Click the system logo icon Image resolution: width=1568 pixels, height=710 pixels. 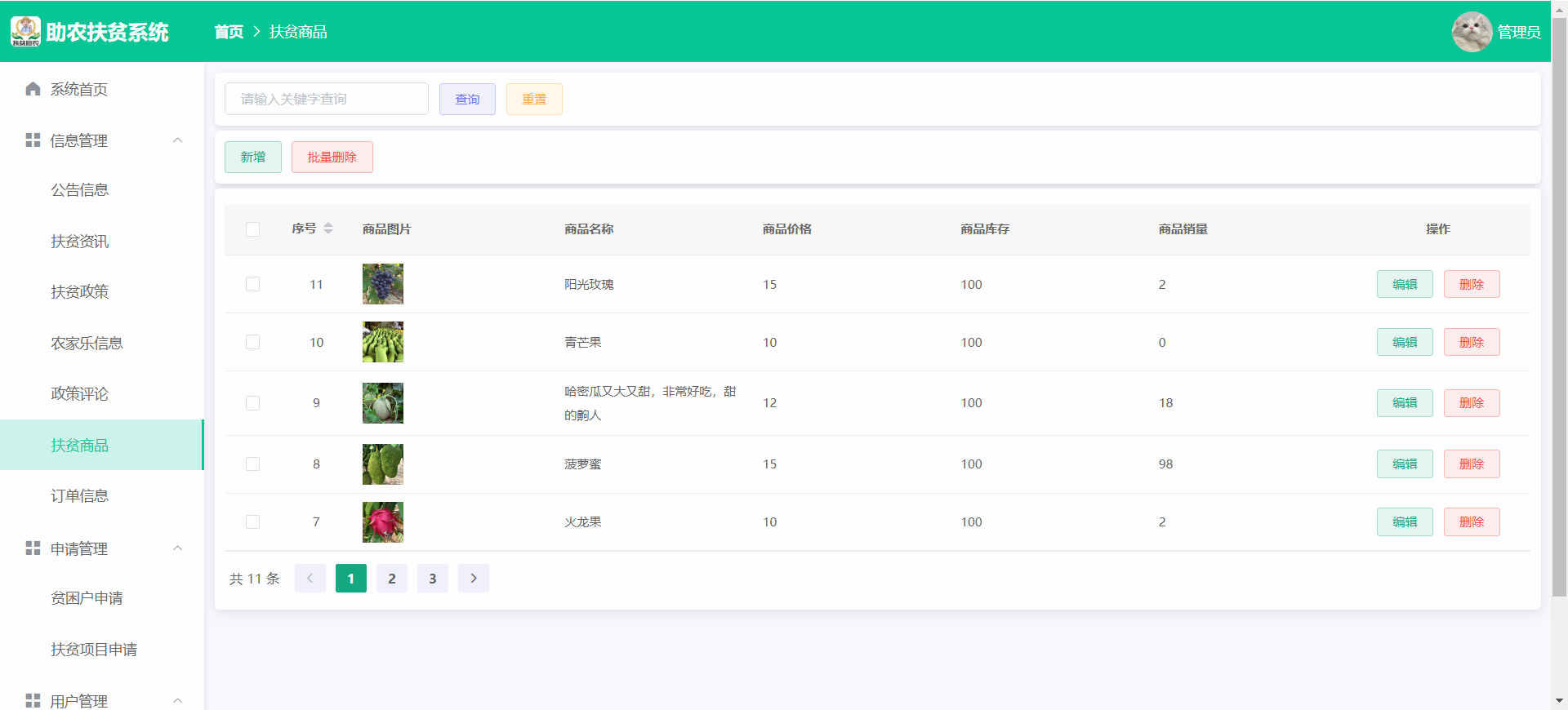pyautogui.click(x=25, y=31)
